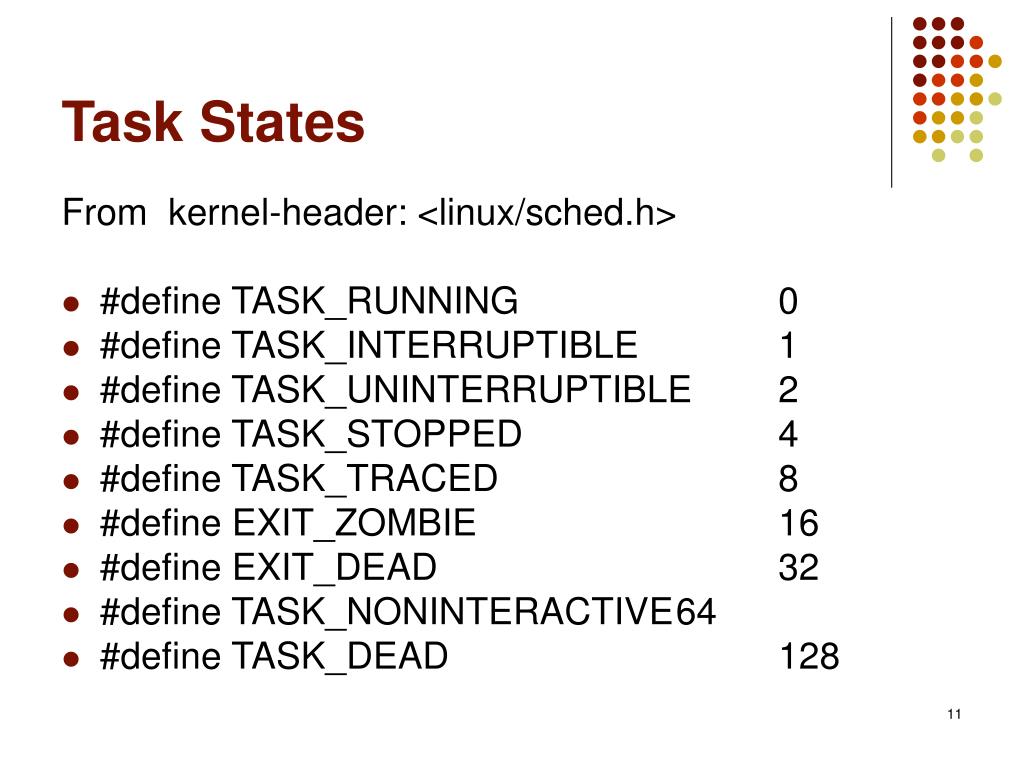Click the EXIT_DEAD define text
The image size is (1024, 768).
coord(268,568)
